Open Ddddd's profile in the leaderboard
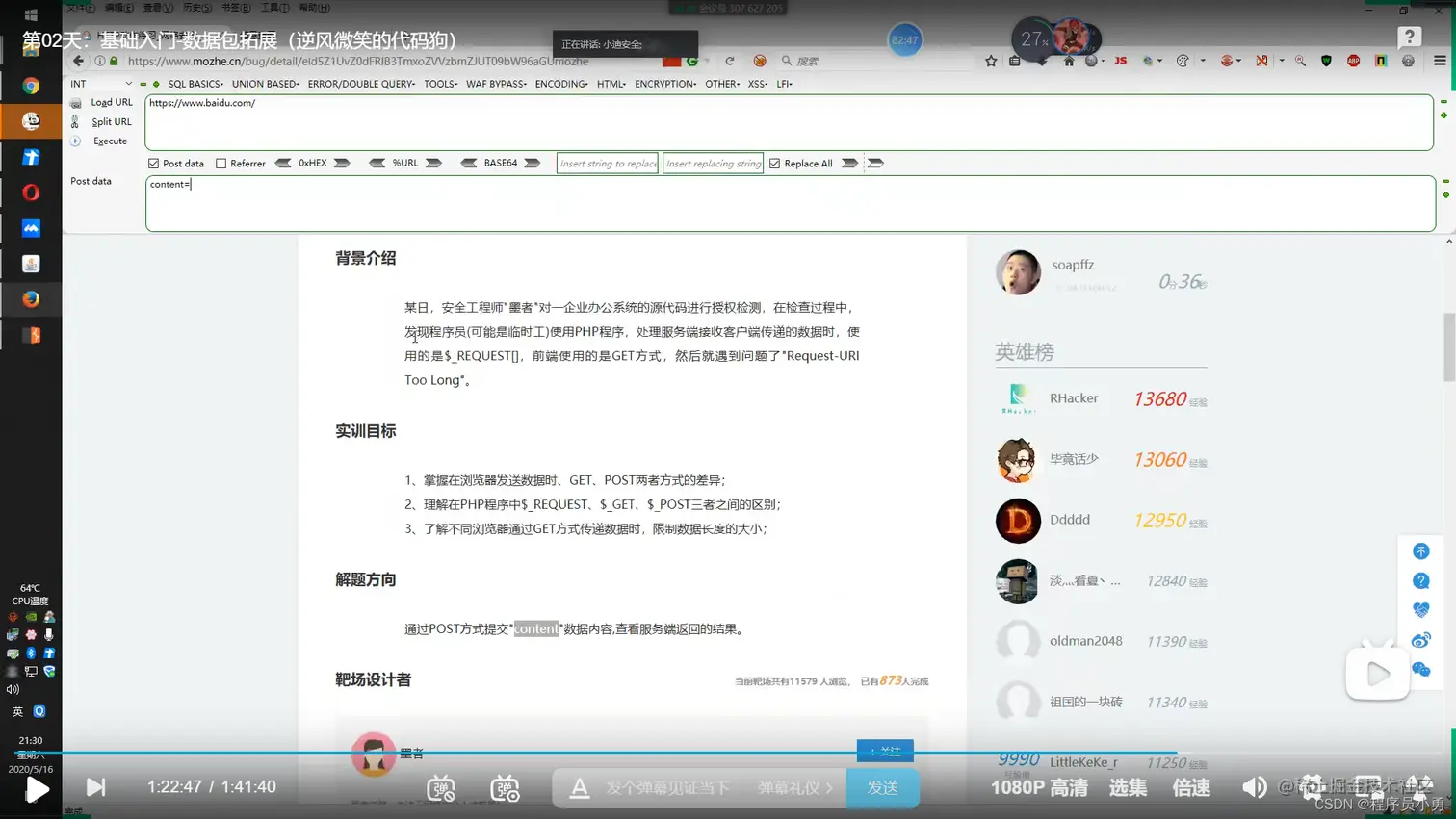This screenshot has height=819, width=1456. pyautogui.click(x=1069, y=519)
